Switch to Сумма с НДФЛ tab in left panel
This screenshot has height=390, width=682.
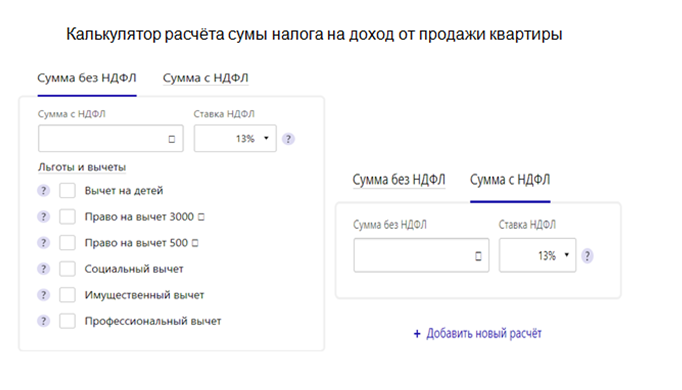click(206, 78)
